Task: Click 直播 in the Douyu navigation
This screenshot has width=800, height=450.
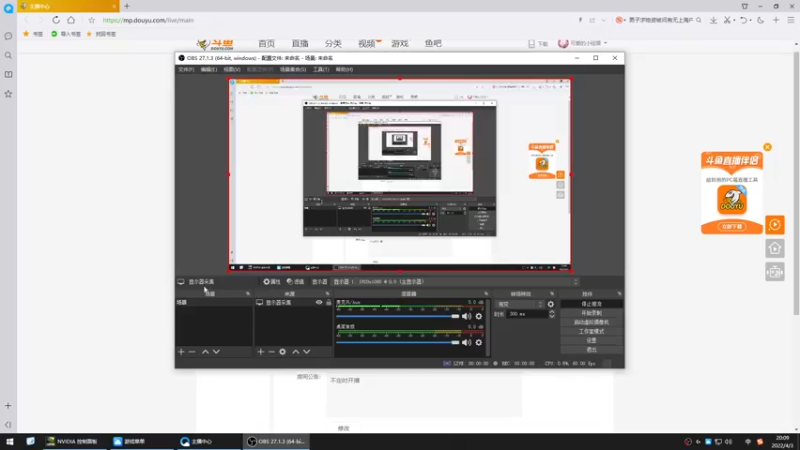Action: click(x=300, y=43)
